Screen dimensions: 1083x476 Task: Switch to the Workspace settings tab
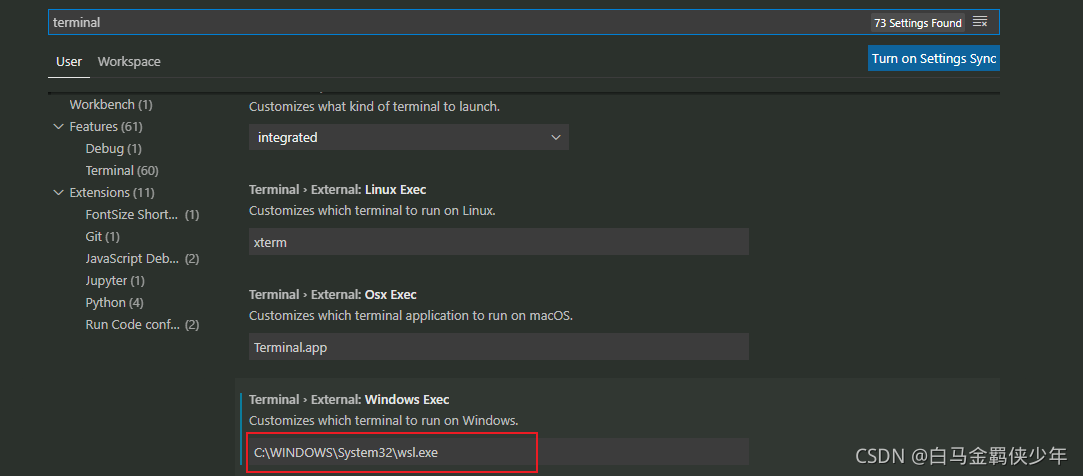tap(129, 61)
